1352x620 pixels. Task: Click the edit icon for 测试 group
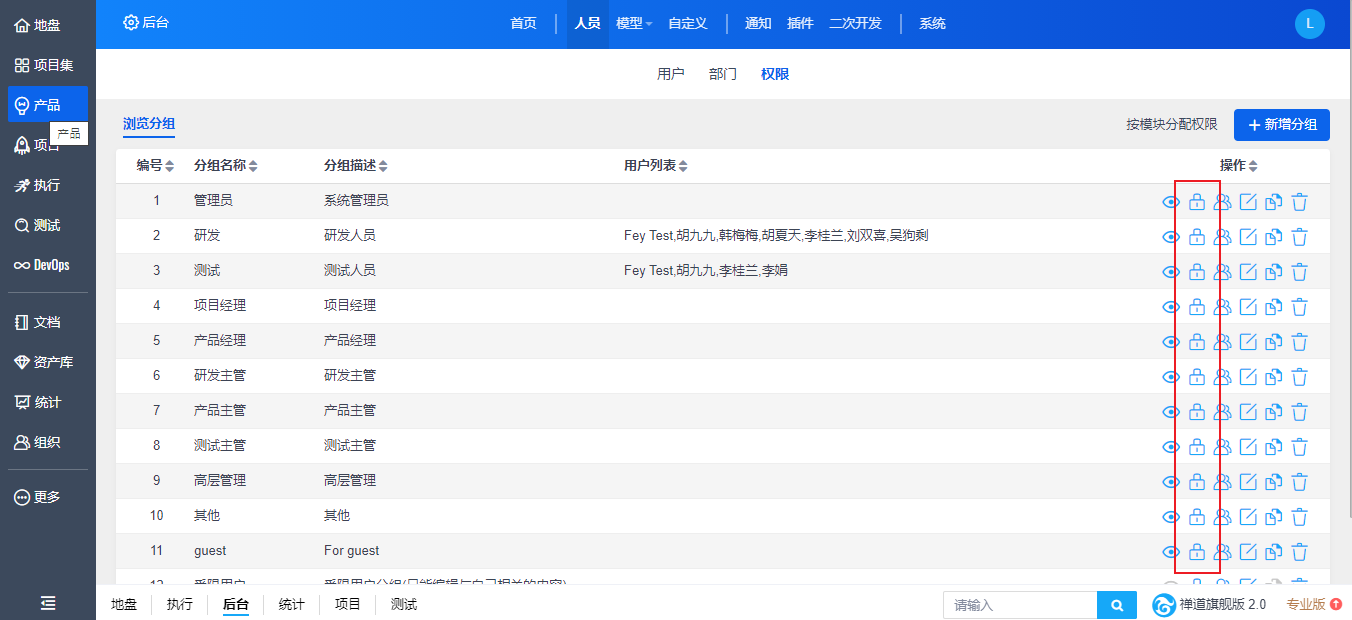(x=1248, y=272)
